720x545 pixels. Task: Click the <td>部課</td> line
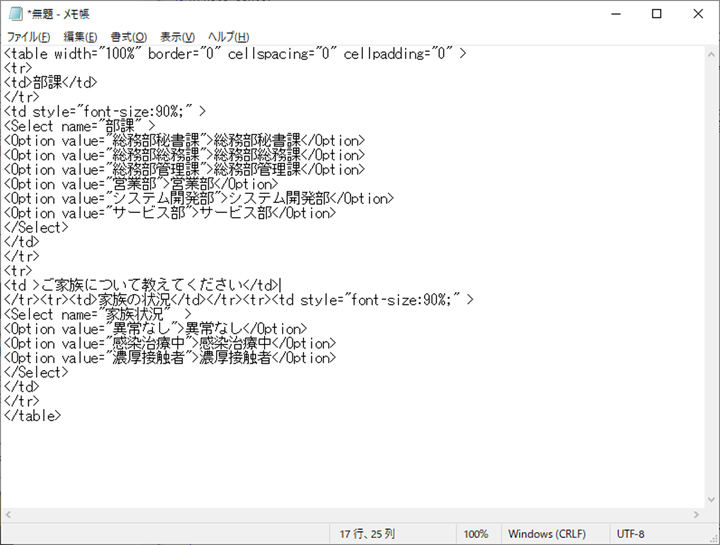tap(51, 83)
